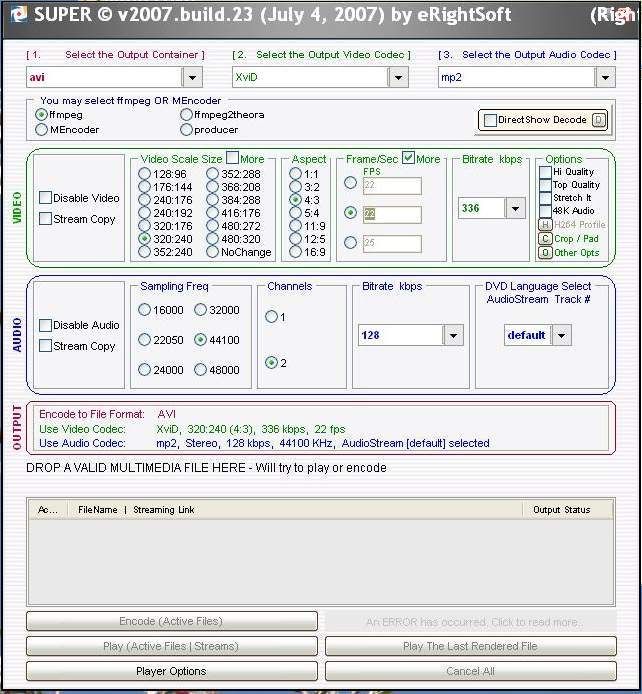This screenshot has width=642, height=694.
Task: Check the Disable Audio checkbox
Action: 45,325
